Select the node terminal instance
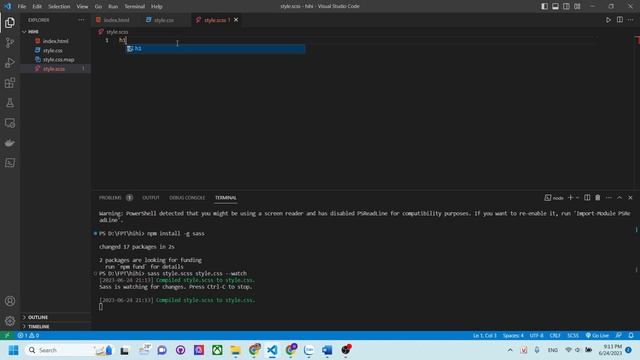640x360 pixels. (553, 198)
